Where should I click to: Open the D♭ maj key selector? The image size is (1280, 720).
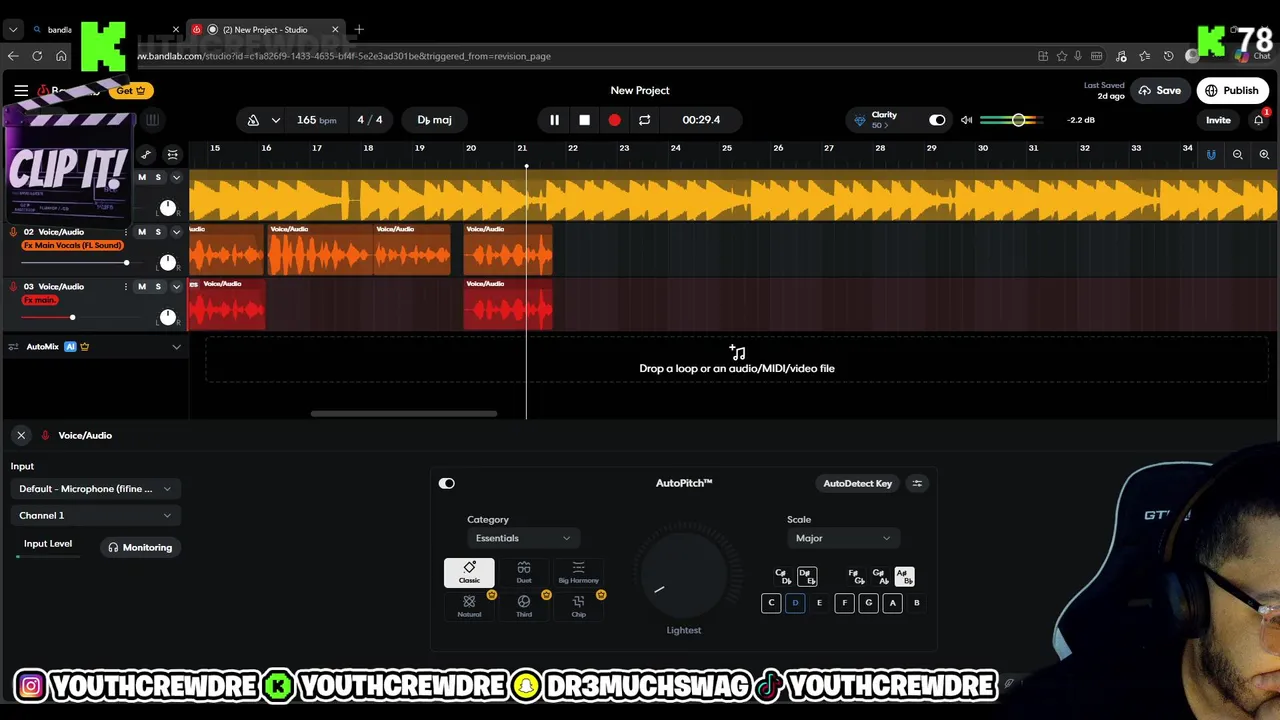coord(434,120)
